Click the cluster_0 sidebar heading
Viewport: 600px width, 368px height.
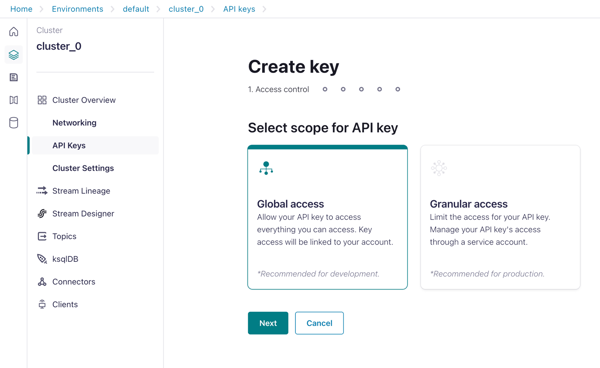coord(59,46)
